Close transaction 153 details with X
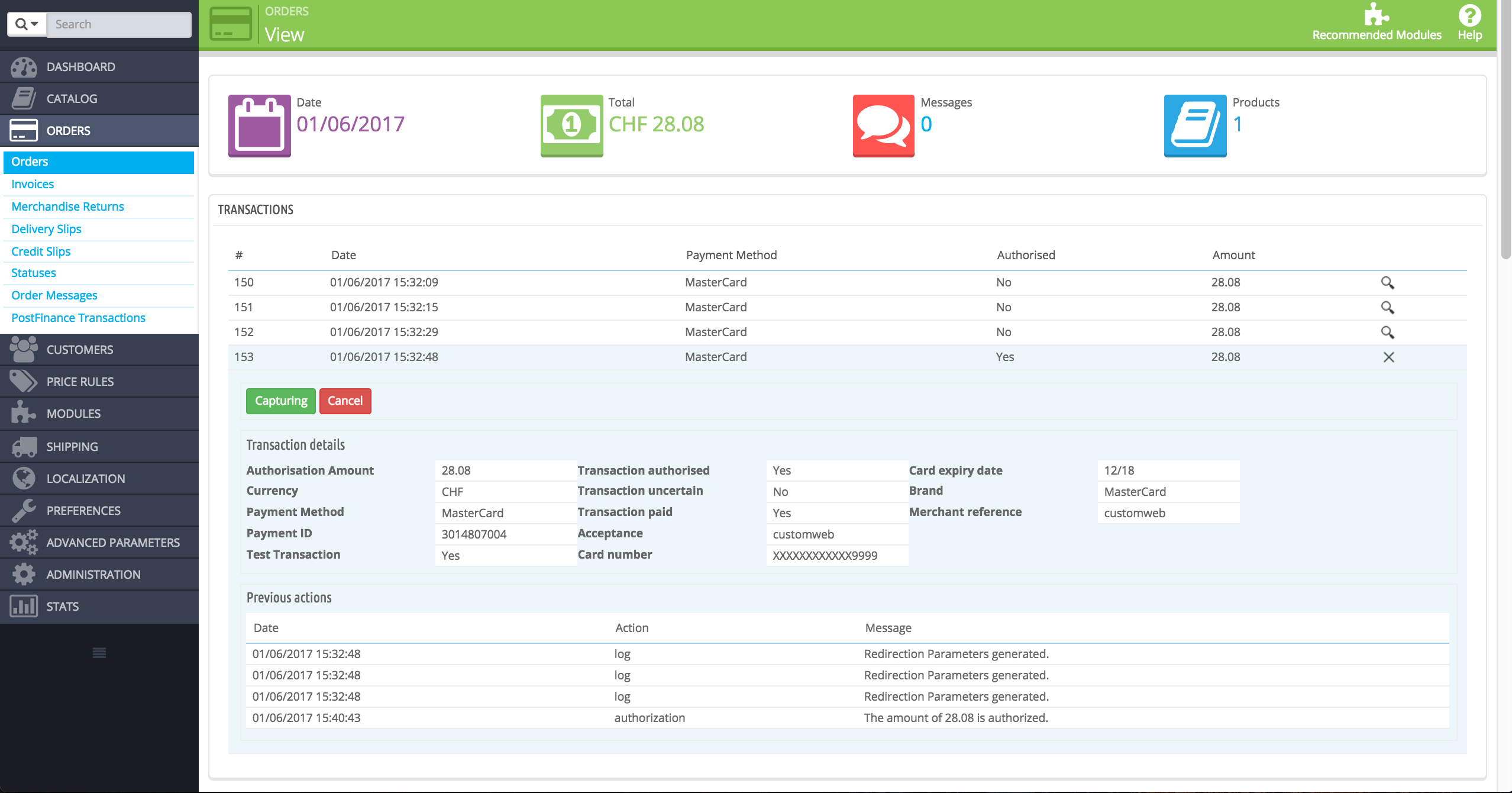Screen dimensions: 1512x793 point(1388,357)
